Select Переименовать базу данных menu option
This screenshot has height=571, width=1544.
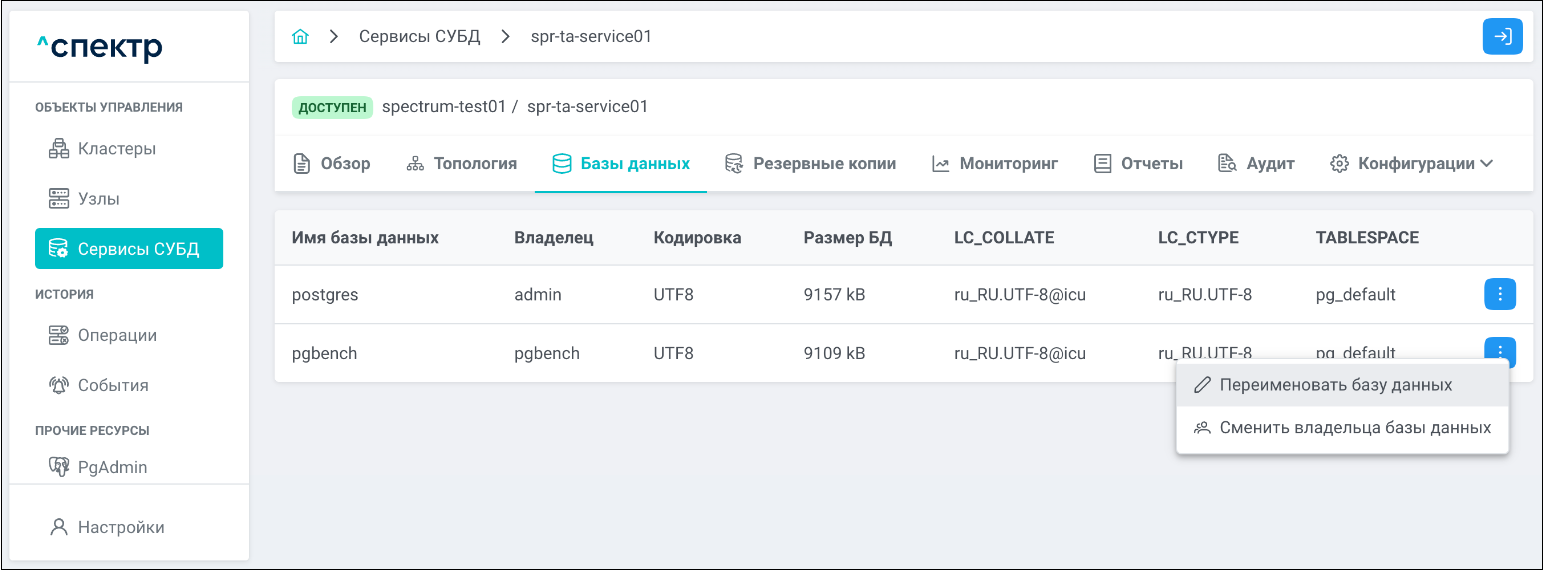(x=1335, y=385)
